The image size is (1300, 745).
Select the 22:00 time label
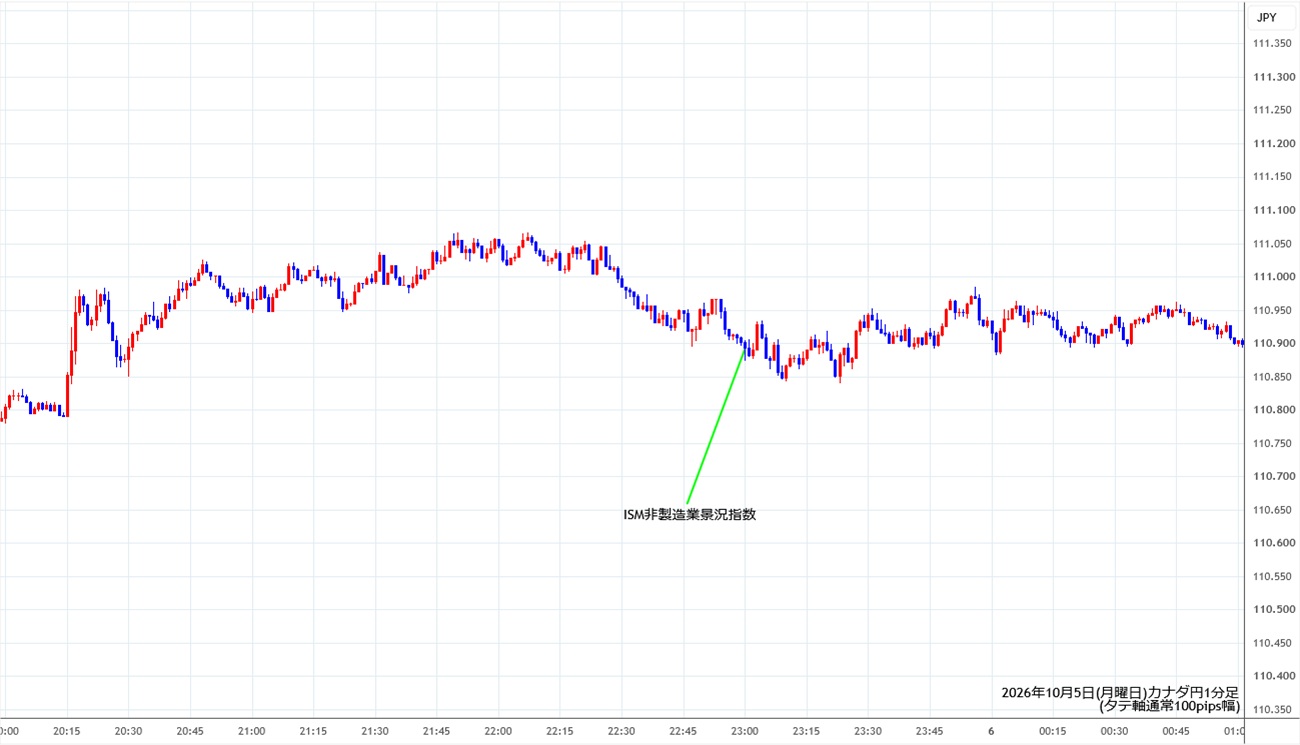[498, 730]
